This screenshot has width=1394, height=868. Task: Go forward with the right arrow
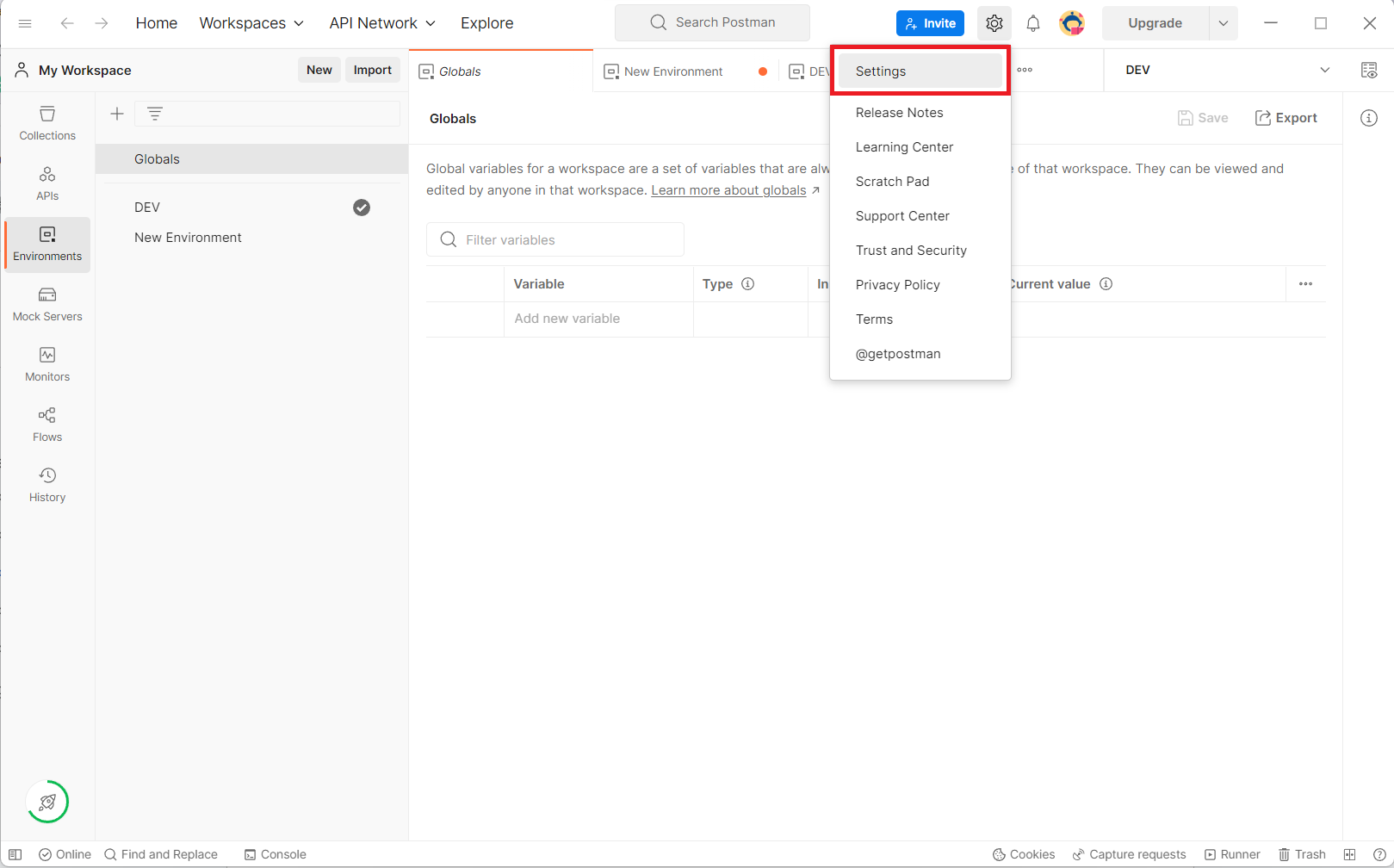[102, 23]
